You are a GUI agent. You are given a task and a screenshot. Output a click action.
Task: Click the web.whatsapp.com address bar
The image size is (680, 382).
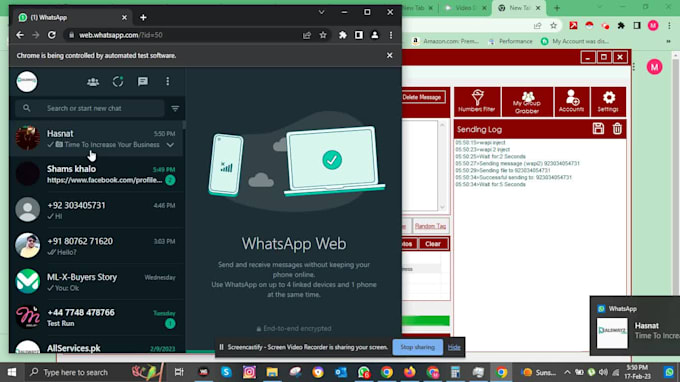[182, 35]
